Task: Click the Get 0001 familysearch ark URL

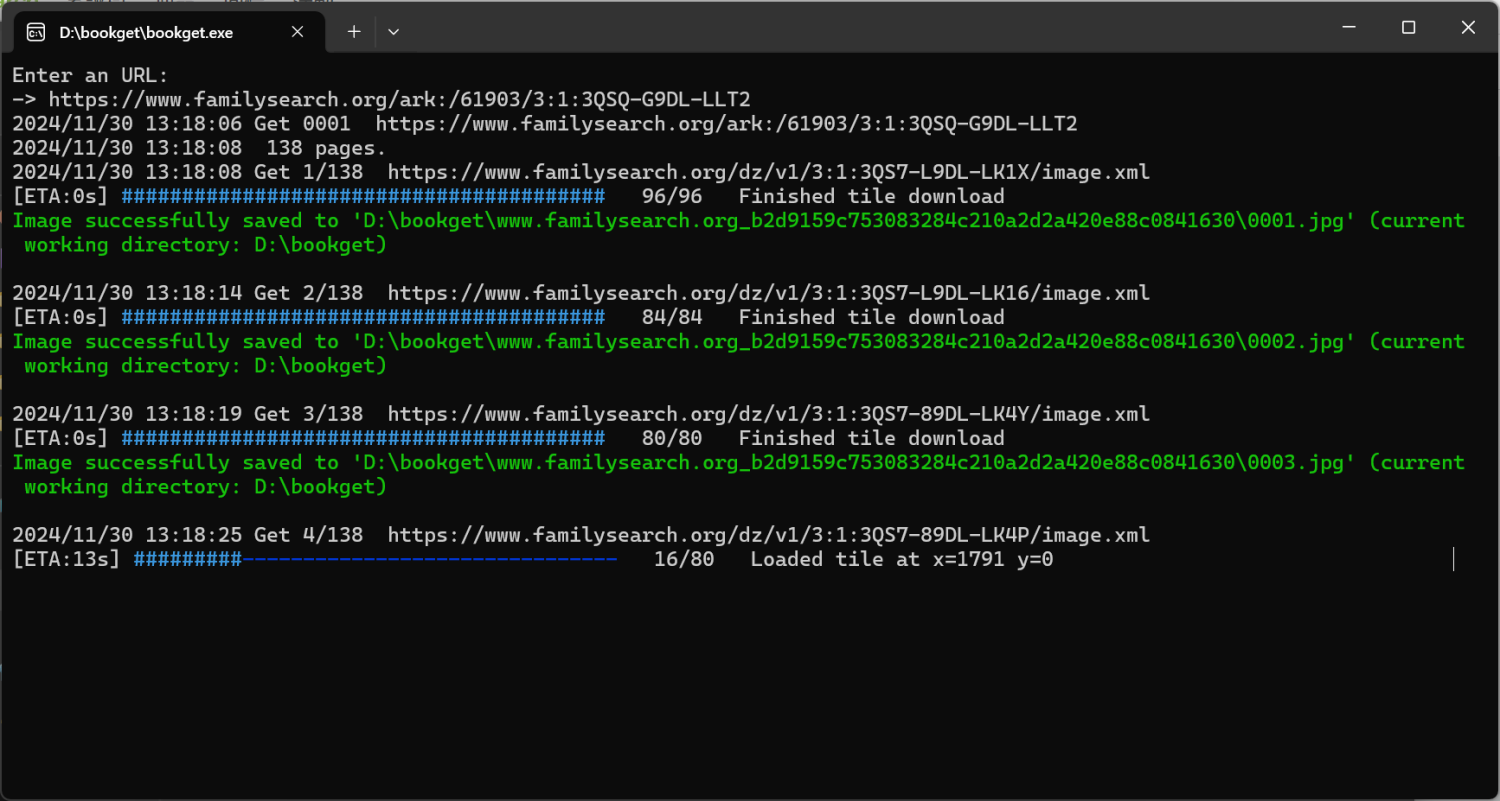Action: (x=726, y=124)
